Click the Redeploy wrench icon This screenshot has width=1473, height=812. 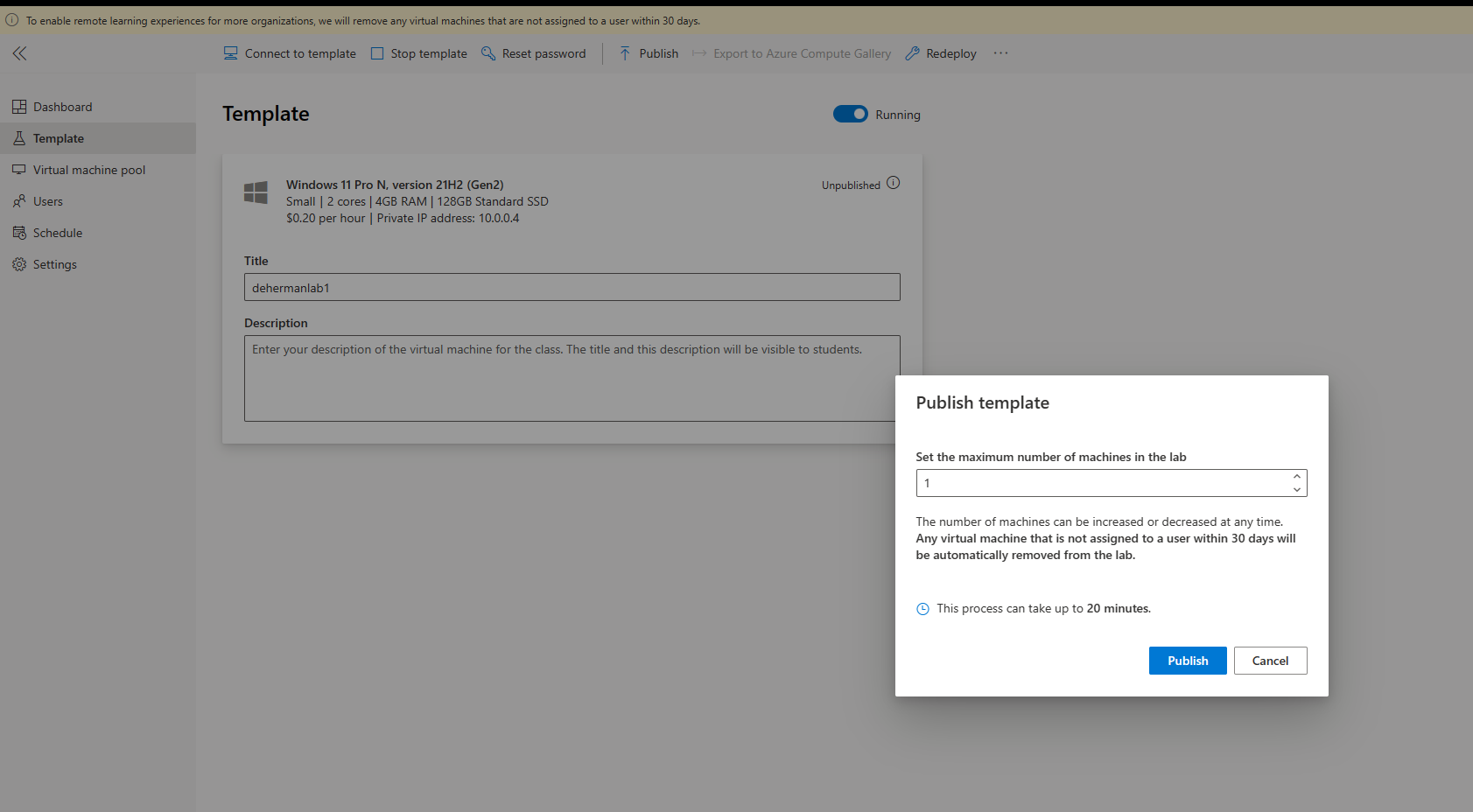coord(912,53)
